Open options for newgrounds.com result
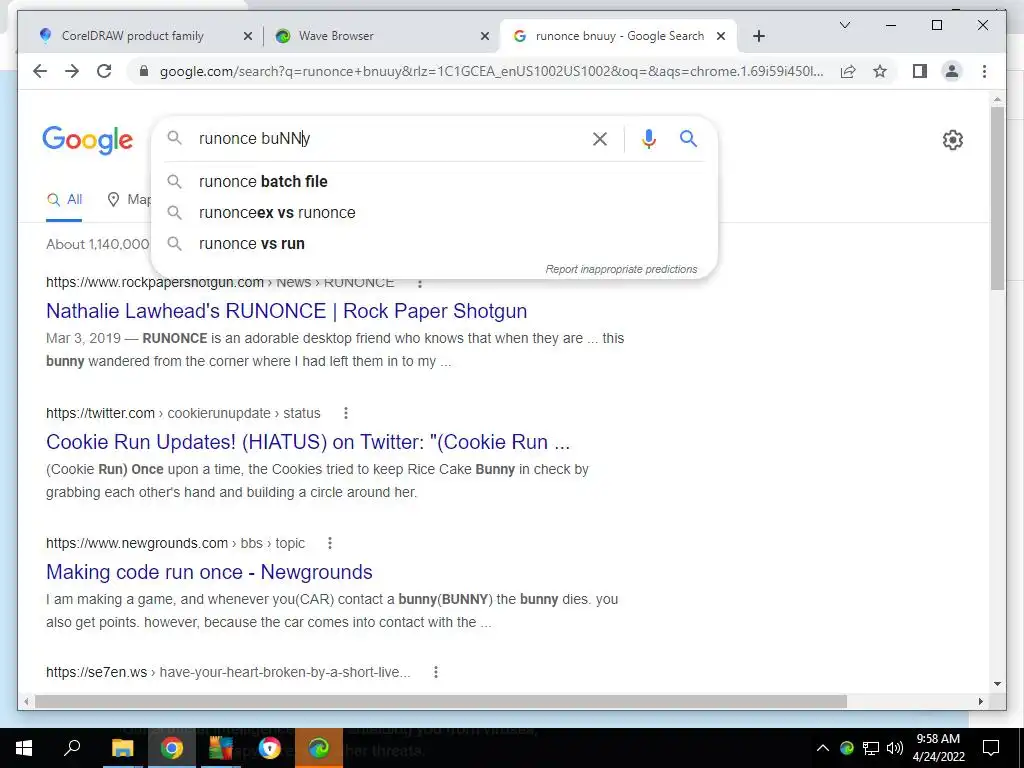The image size is (1024, 768). [330, 543]
